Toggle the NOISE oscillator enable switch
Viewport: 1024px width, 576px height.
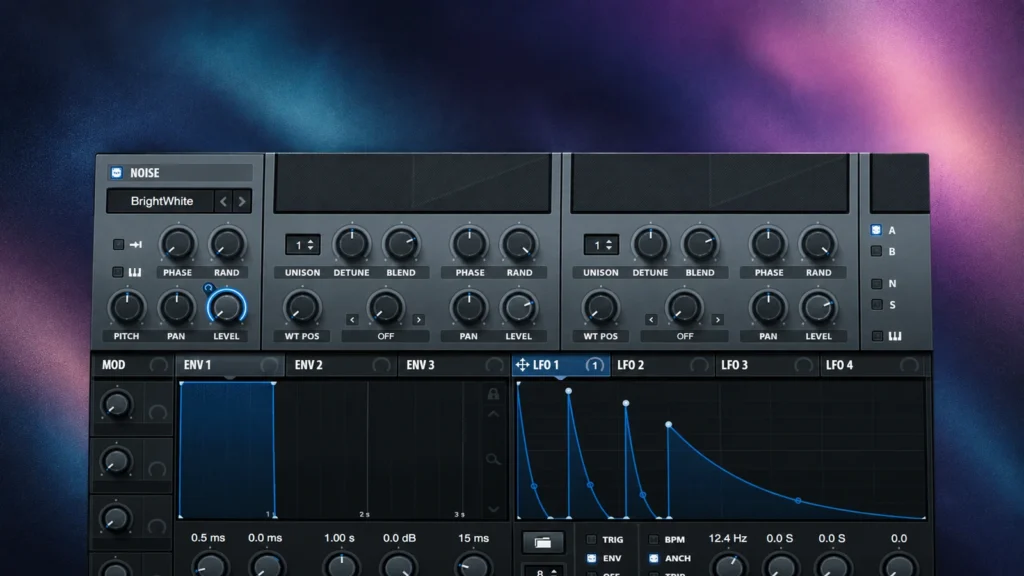point(117,172)
